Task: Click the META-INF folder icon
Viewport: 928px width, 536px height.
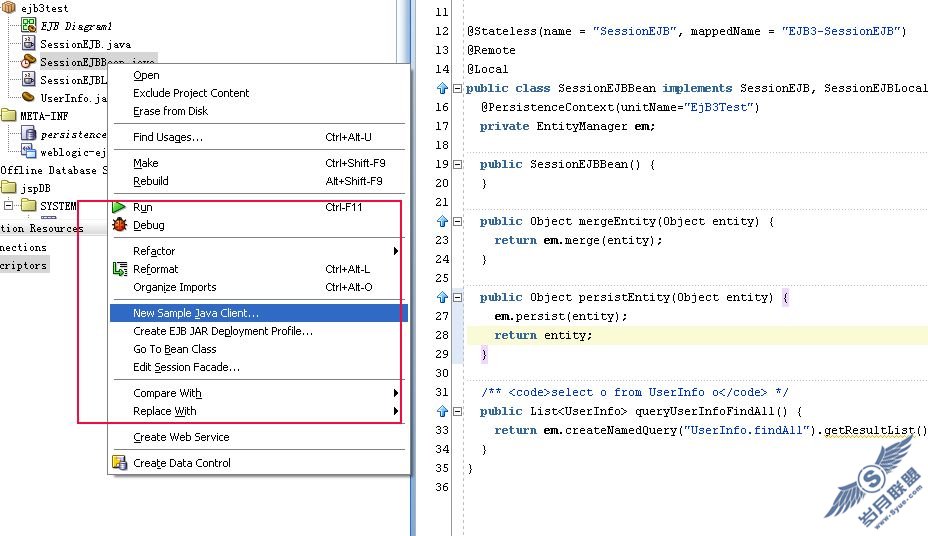Action: pyautogui.click(x=8, y=115)
